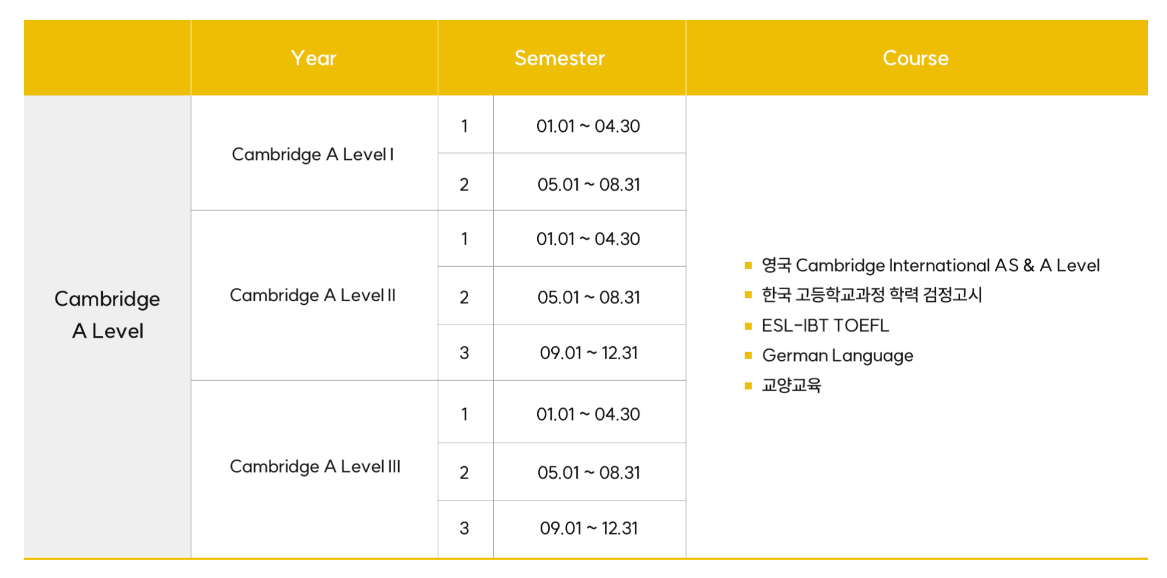This screenshot has width=1167, height=578.
Task: Click Level II semester 1 dates 01.01 ~ 04.30
Action: click(588, 239)
